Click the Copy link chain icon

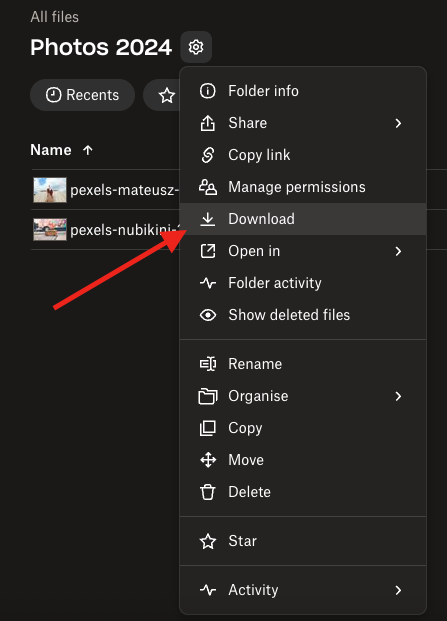207,155
